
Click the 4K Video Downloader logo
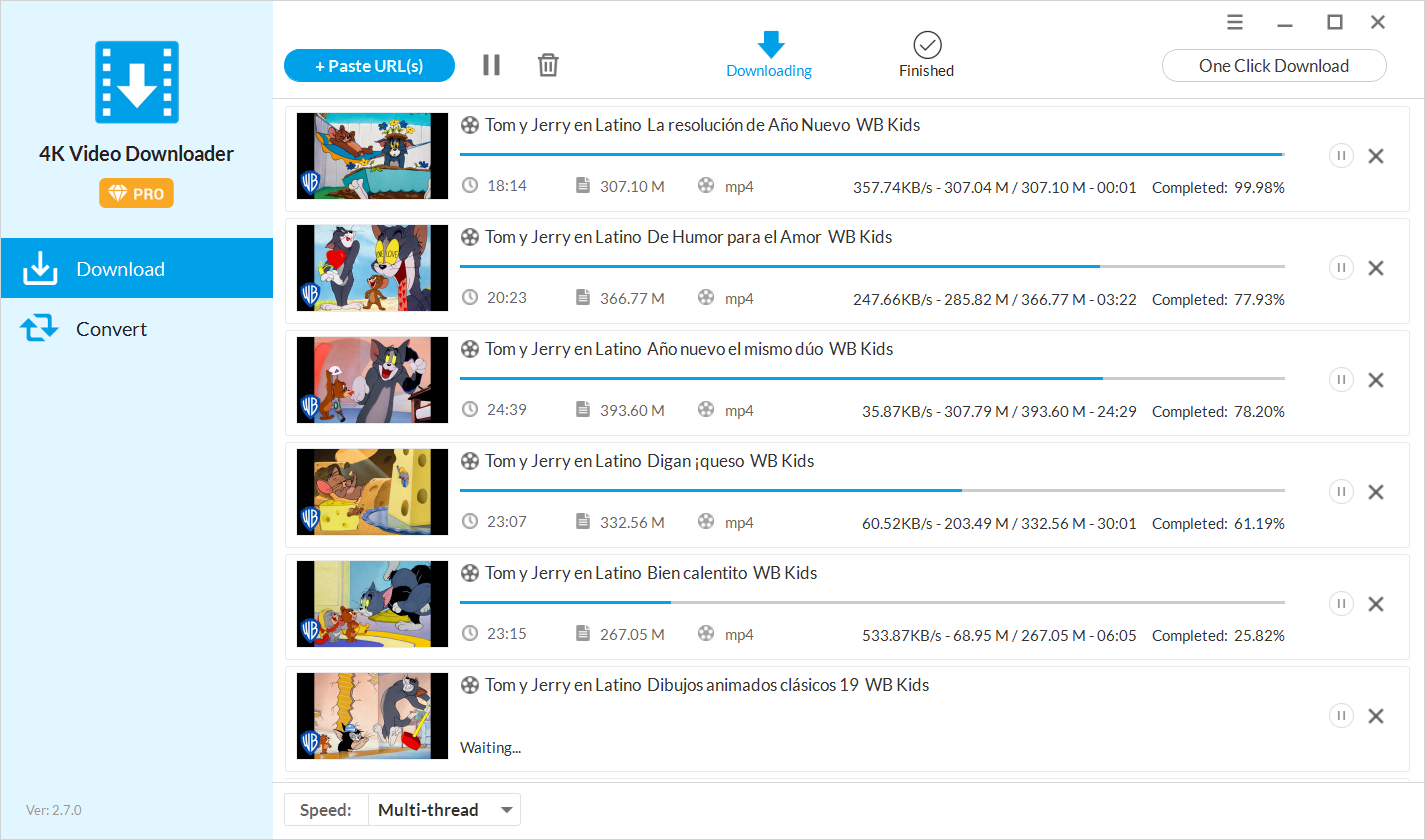click(136, 82)
